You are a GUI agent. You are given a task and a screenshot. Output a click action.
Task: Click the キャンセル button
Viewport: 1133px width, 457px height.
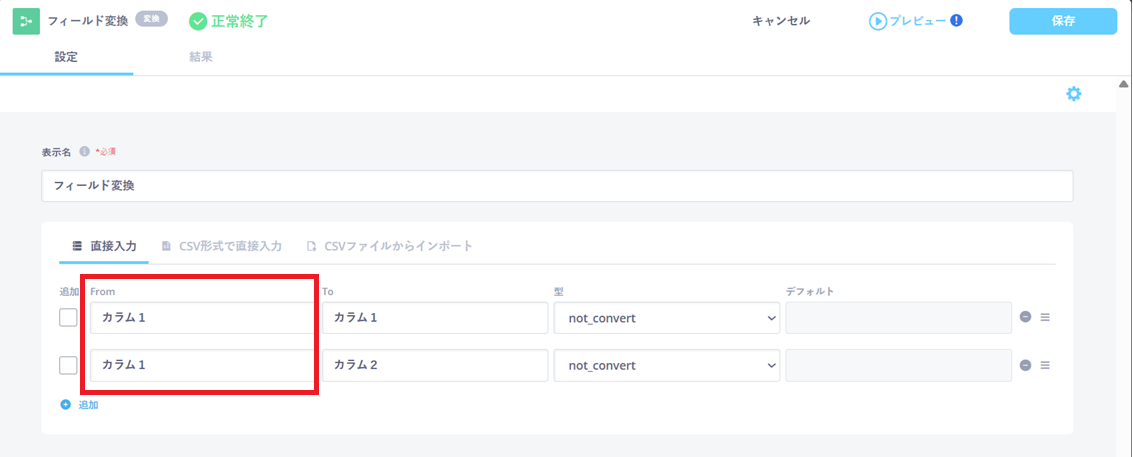(x=781, y=21)
